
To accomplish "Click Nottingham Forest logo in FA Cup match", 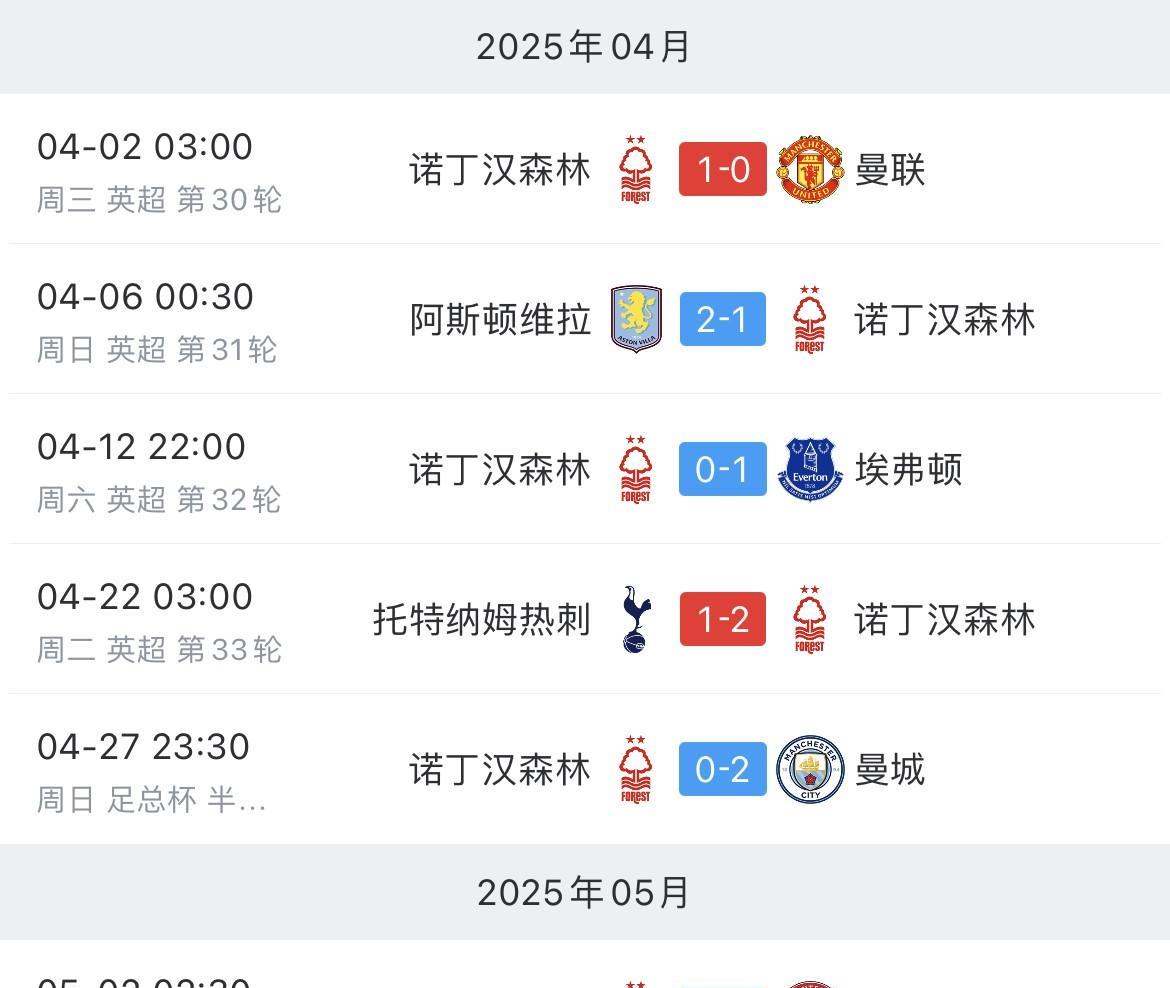I will coord(636,769).
